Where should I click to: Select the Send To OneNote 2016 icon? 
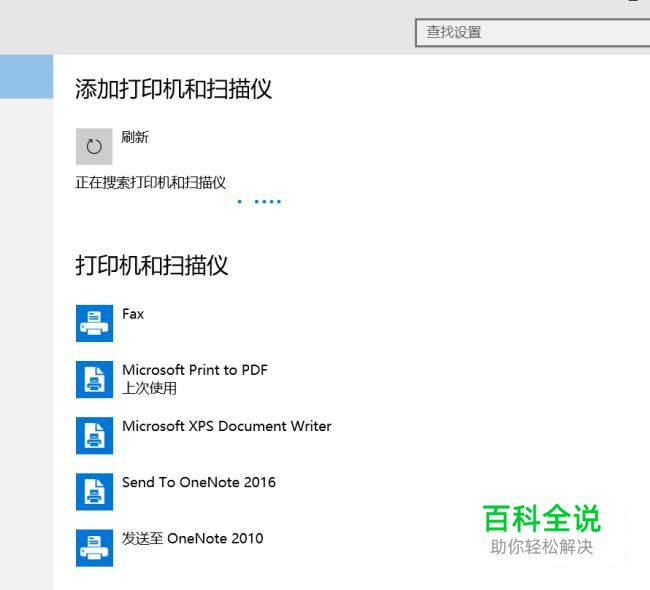point(95,492)
